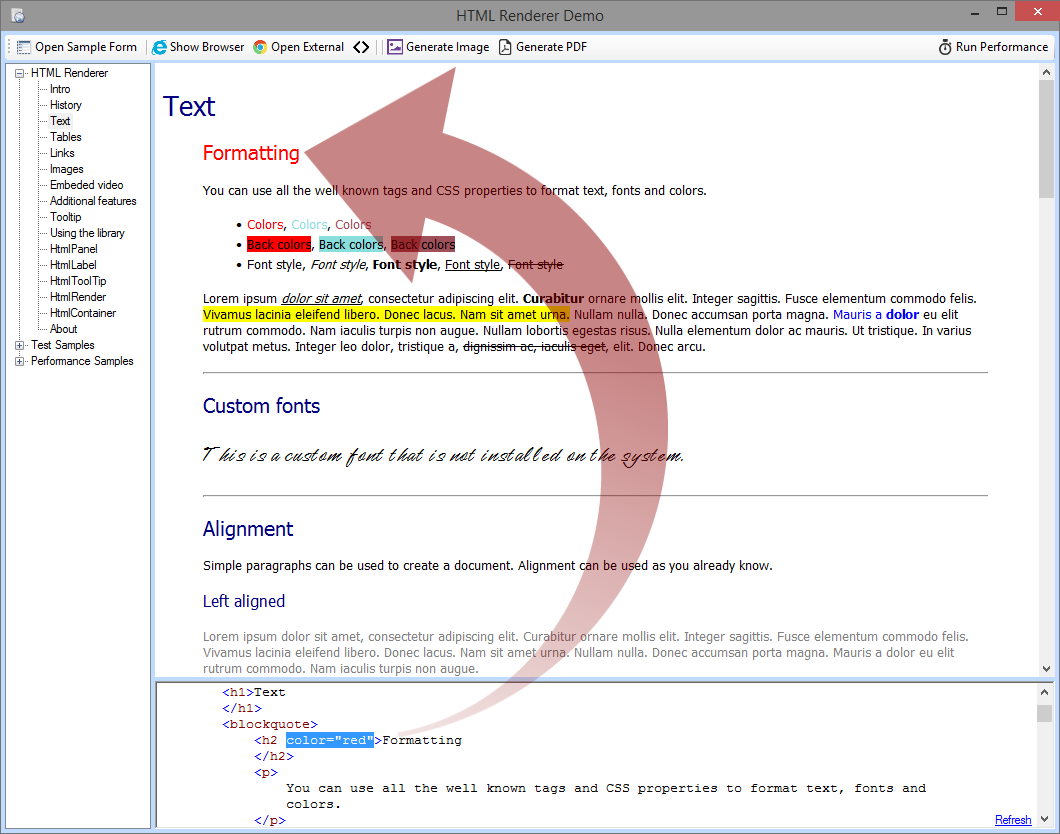Follow the blue 'Mauris a dolor' link
This screenshot has height=834, width=1060.
point(875,315)
